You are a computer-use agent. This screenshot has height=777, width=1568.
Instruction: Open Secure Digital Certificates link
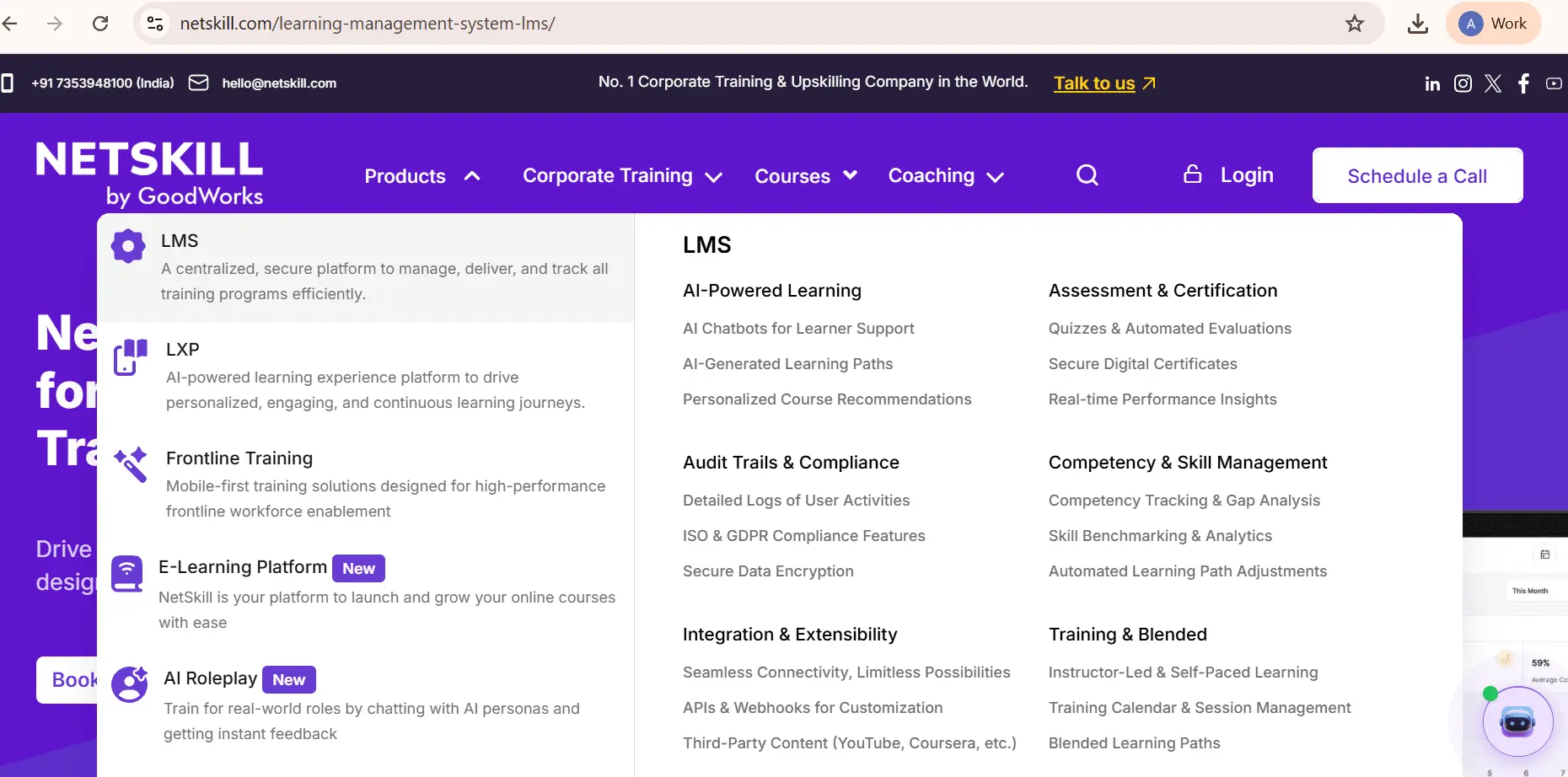[x=1142, y=364]
